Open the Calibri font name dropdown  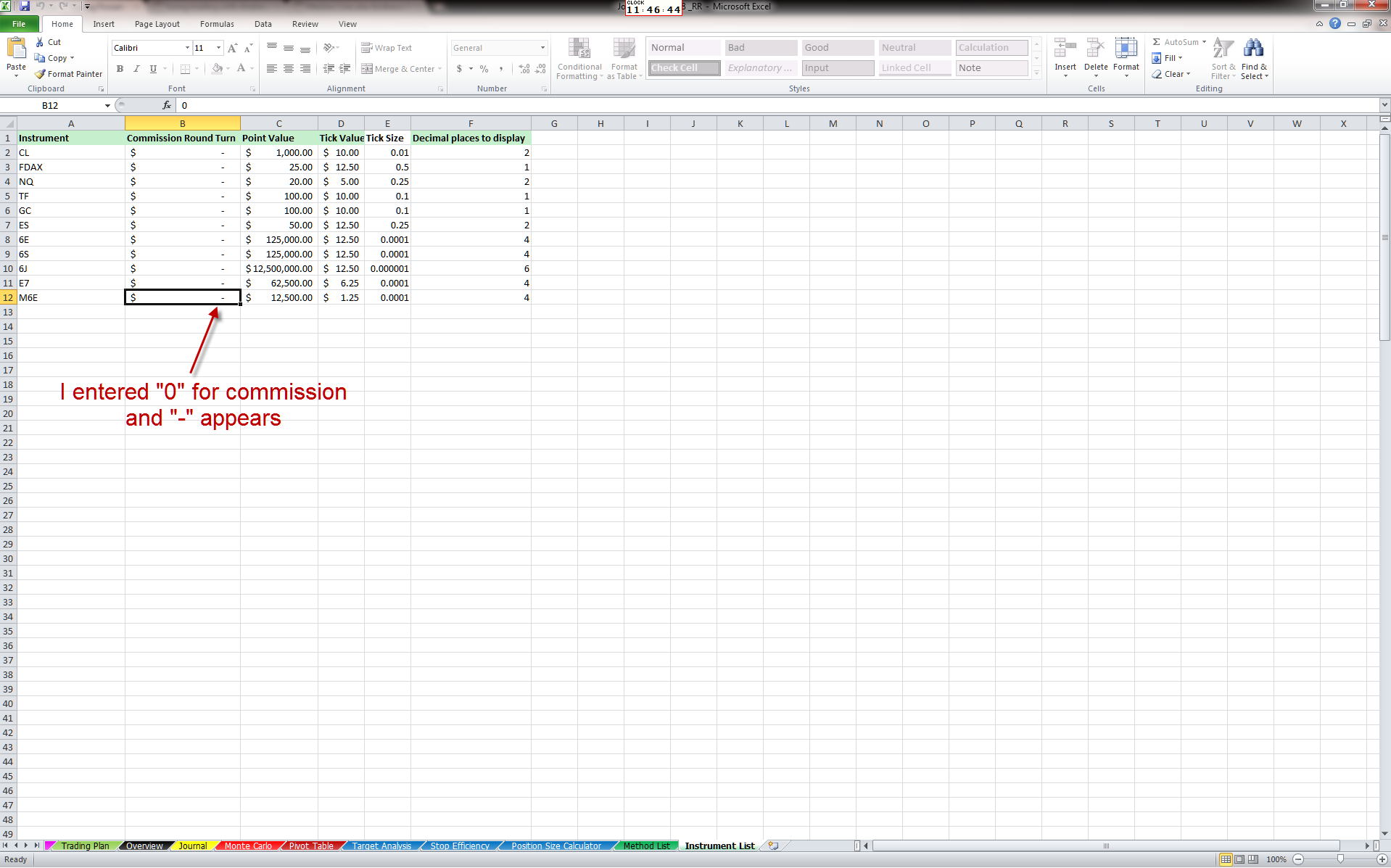click(187, 48)
